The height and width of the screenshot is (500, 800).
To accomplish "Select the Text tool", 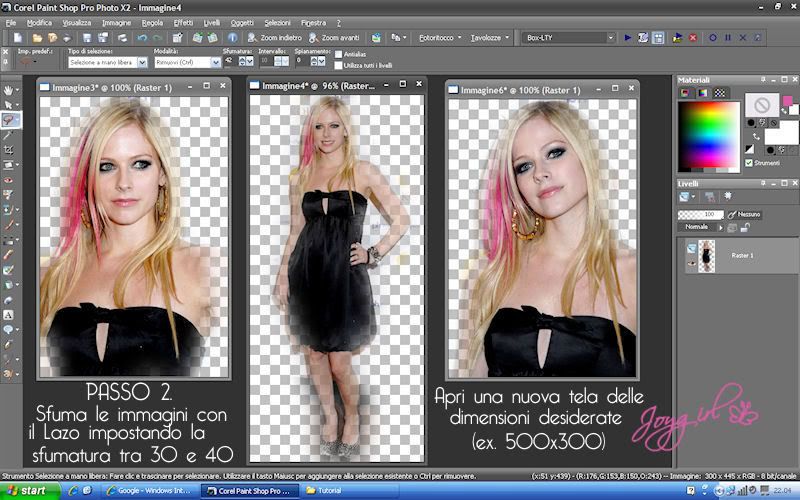I will coord(8,315).
